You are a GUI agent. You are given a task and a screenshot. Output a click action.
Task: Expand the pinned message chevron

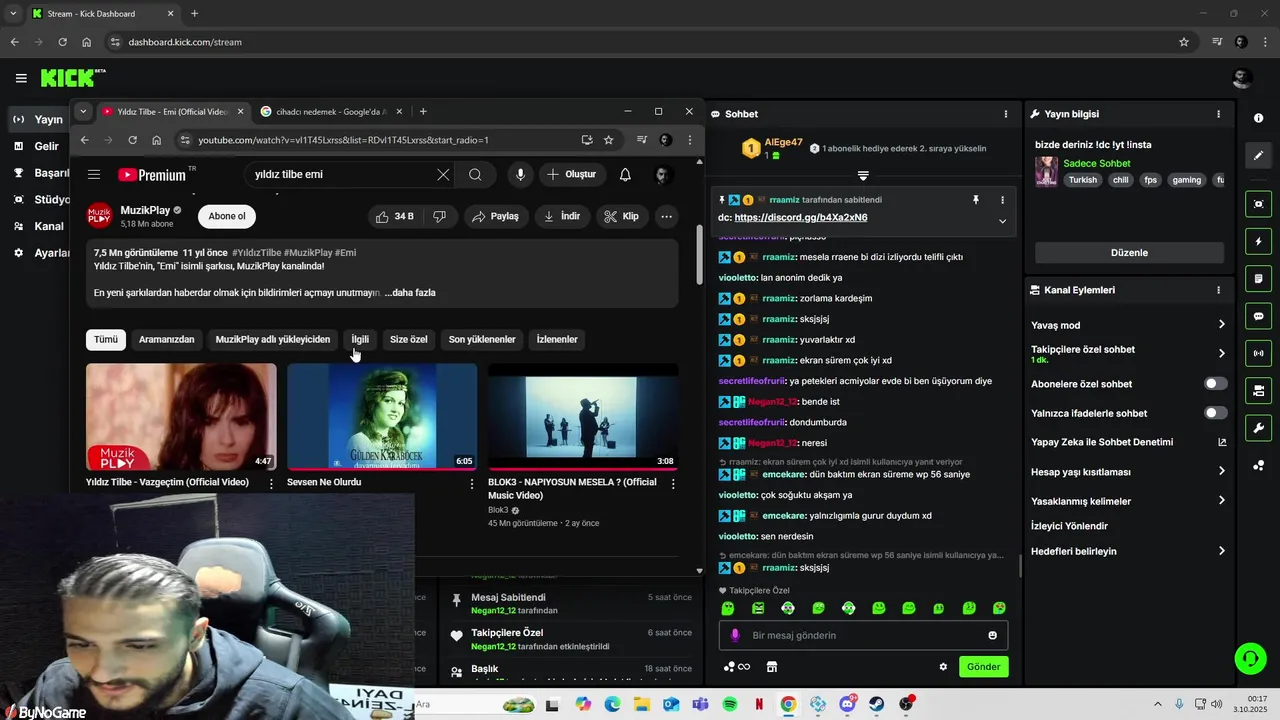[x=1002, y=221]
